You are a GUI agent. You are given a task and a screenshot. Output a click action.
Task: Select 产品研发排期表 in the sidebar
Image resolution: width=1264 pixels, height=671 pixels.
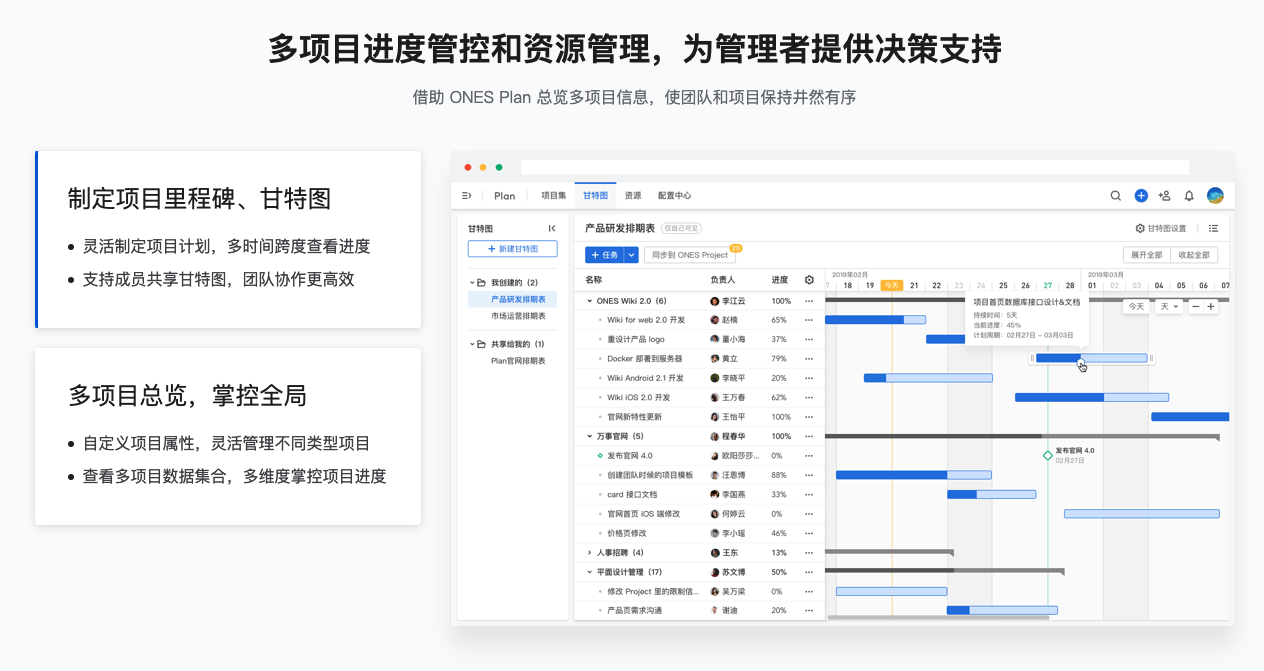coord(518,299)
